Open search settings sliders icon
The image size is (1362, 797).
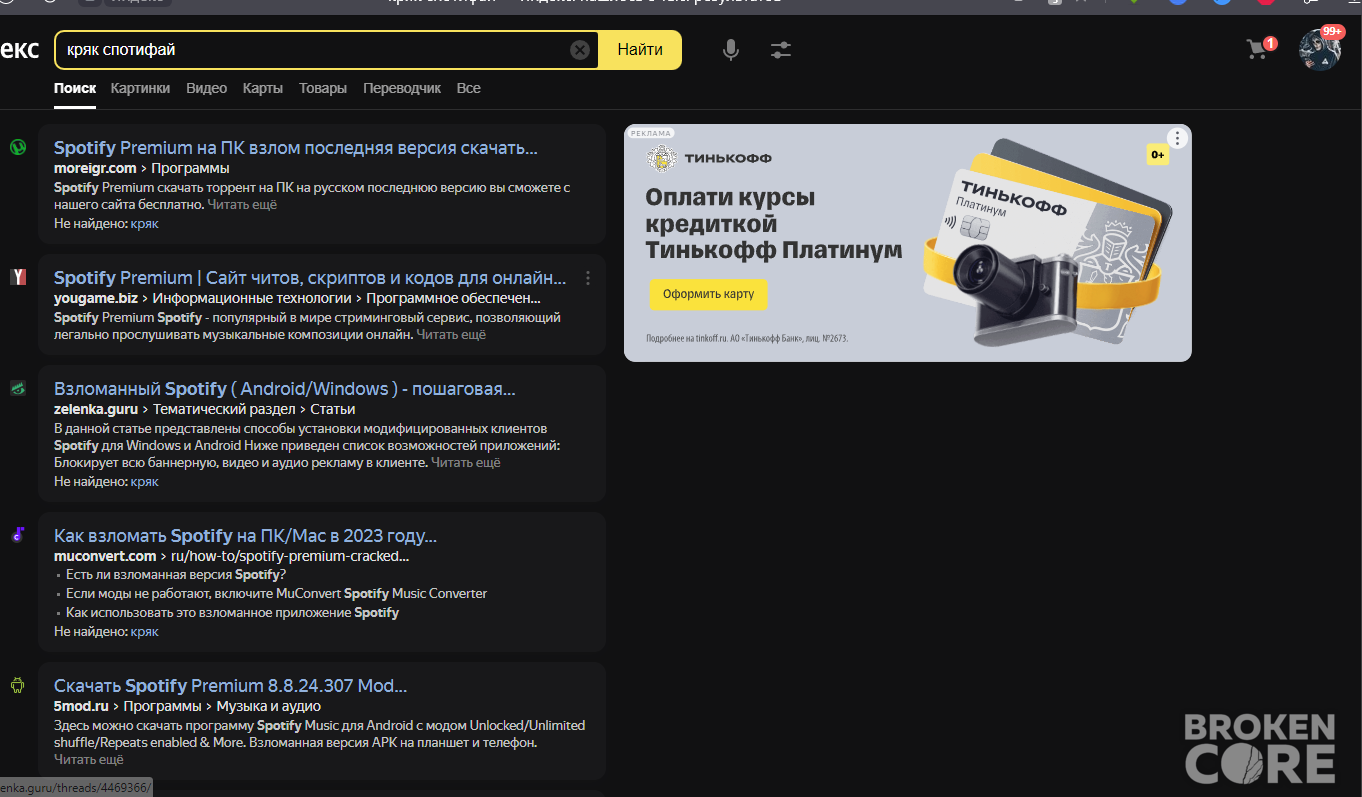[x=781, y=49]
